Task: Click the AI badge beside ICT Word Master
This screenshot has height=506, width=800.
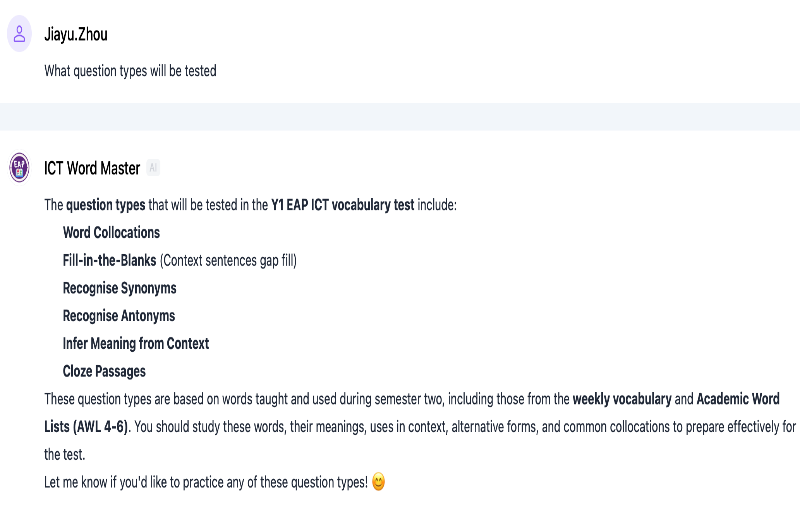Action: point(153,168)
